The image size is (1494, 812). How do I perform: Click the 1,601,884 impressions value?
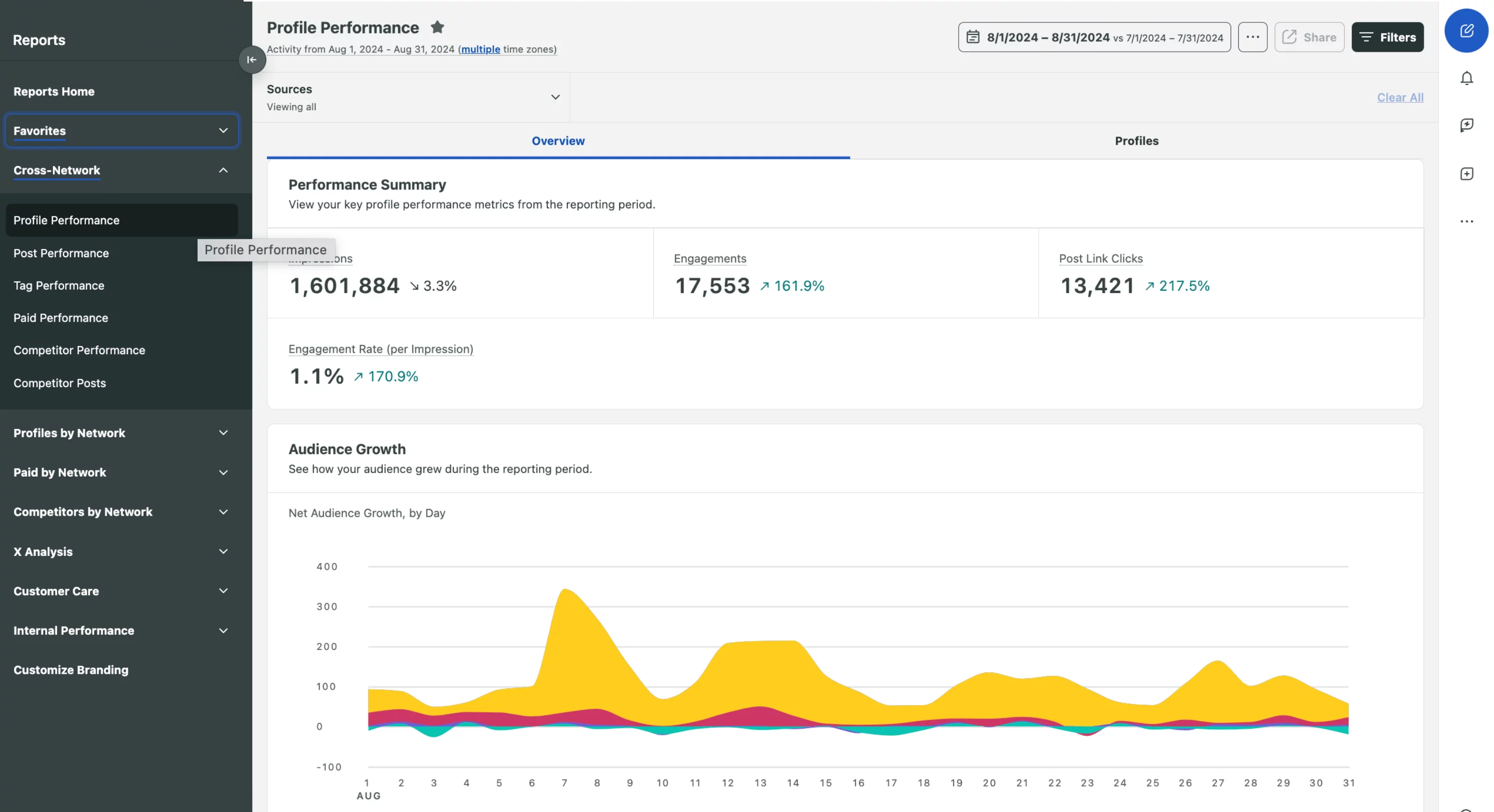[345, 286]
